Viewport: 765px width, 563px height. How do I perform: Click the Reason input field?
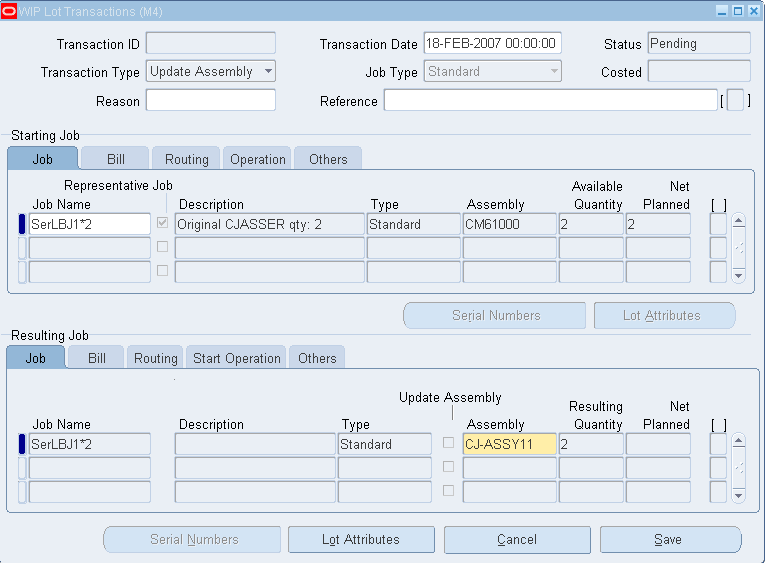(211, 101)
